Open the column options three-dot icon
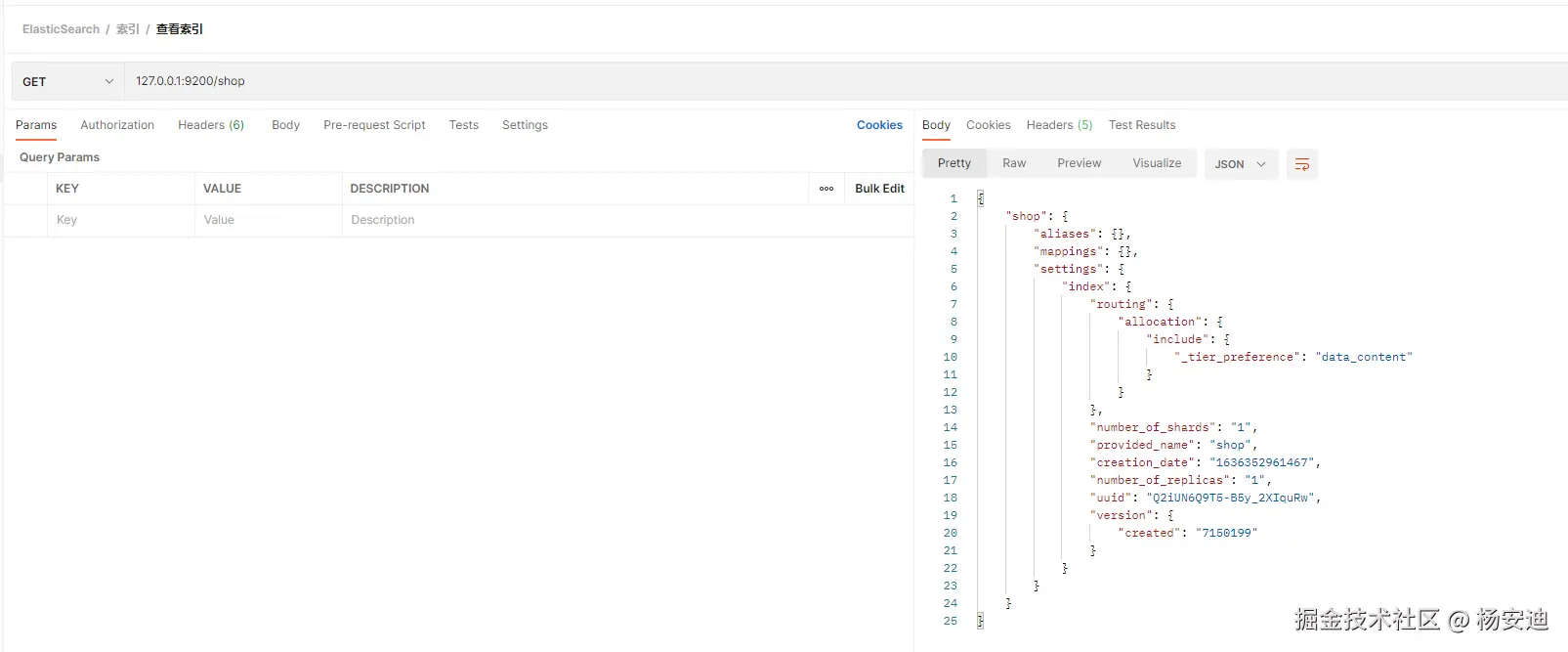Viewport: 1568px width, 652px height. coord(826,189)
